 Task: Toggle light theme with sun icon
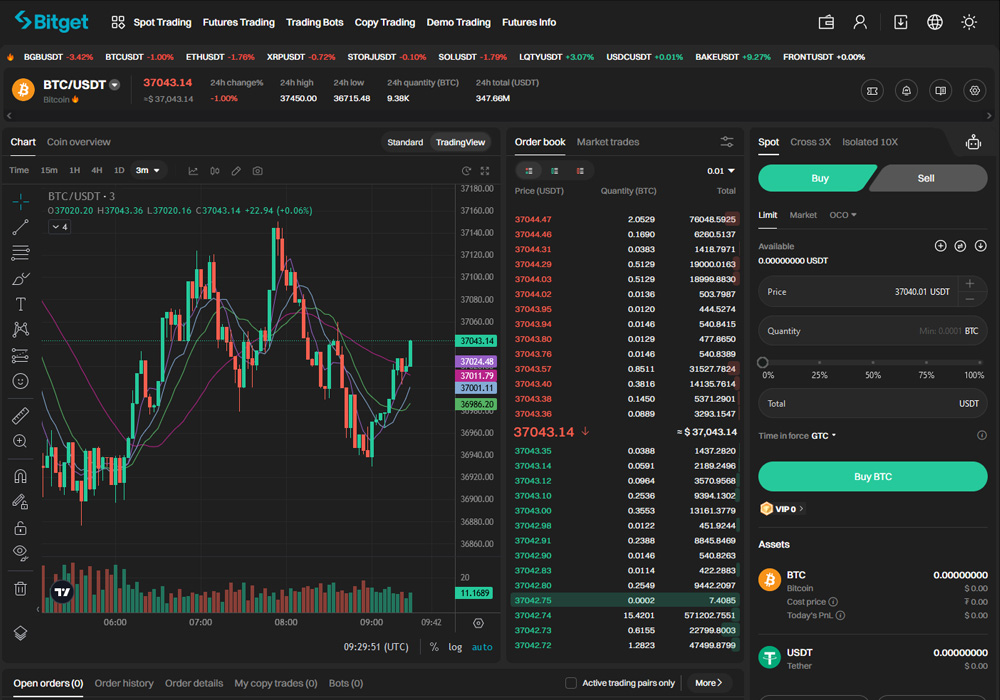[x=969, y=22]
